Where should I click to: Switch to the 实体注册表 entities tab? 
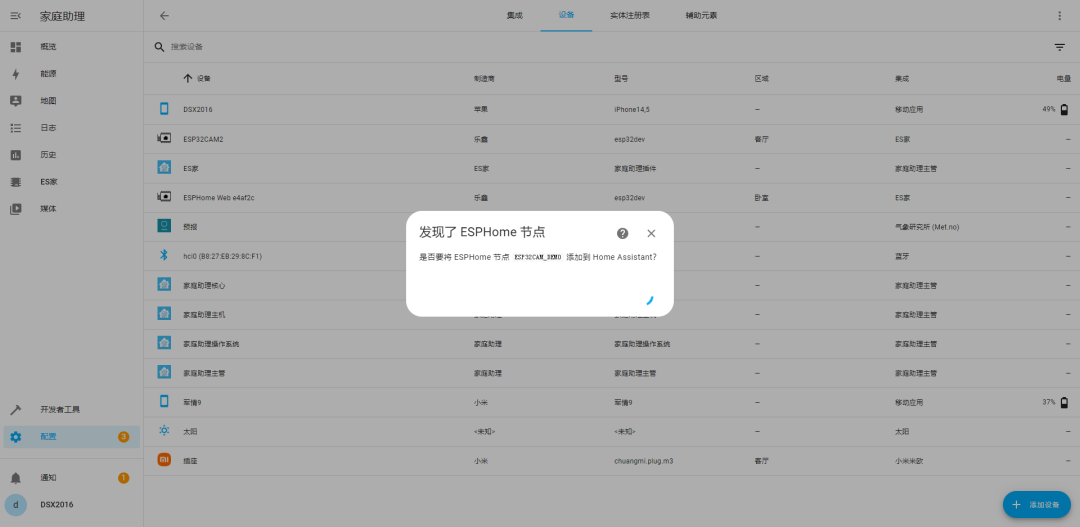pyautogui.click(x=630, y=16)
